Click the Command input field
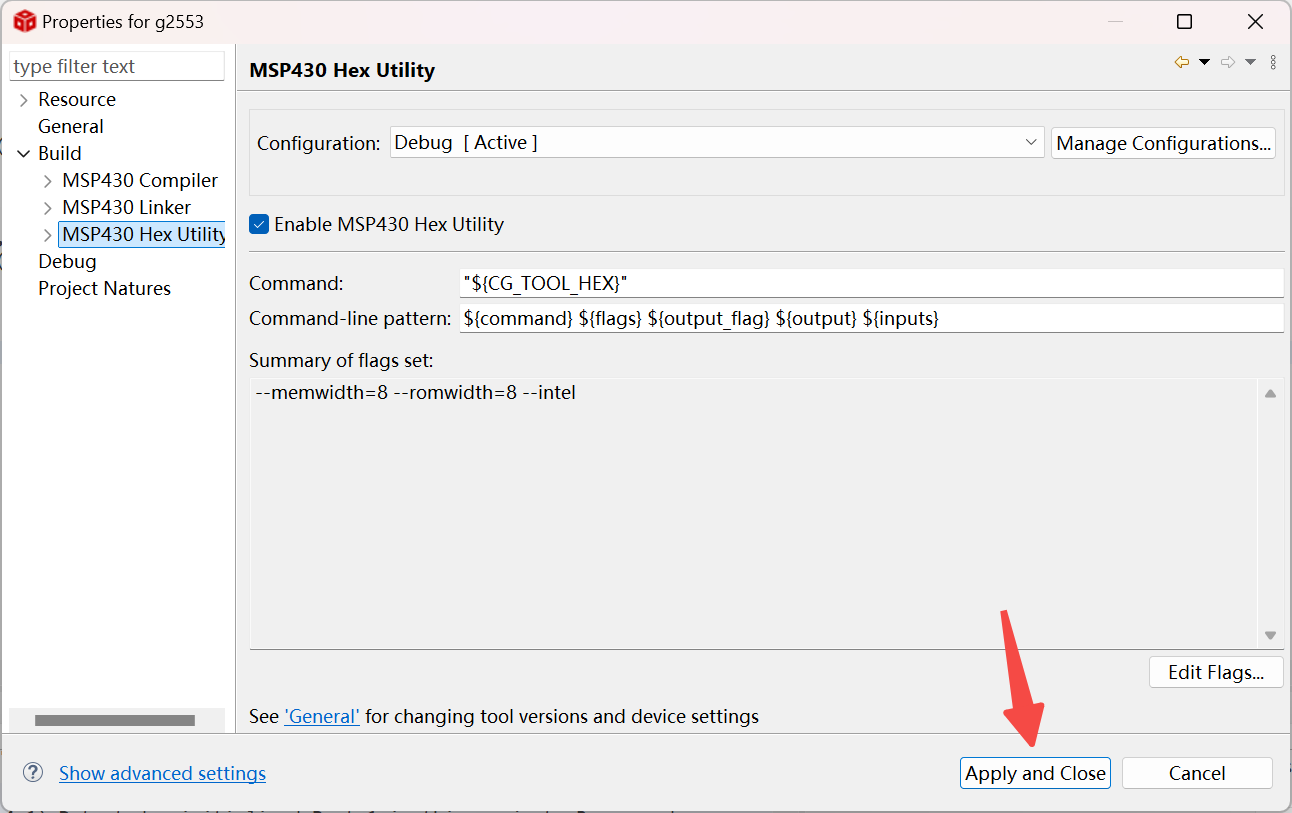This screenshot has width=1292, height=813. [x=871, y=283]
